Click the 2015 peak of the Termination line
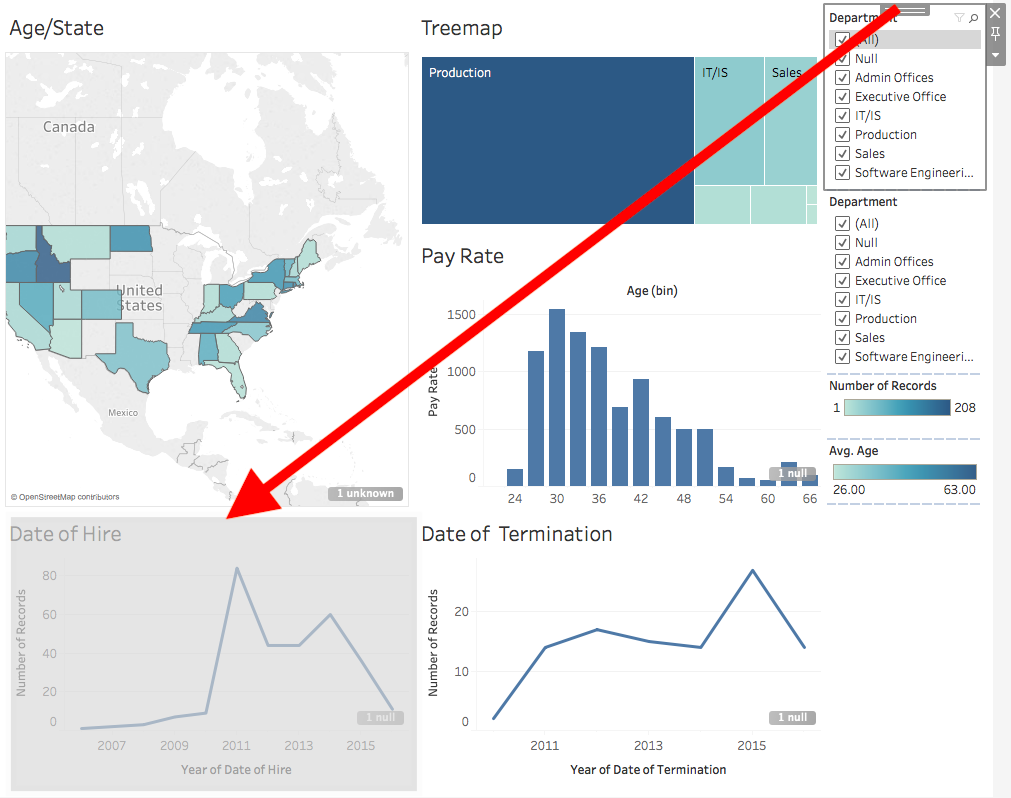Image resolution: width=1011 pixels, height=798 pixels. 752,570
